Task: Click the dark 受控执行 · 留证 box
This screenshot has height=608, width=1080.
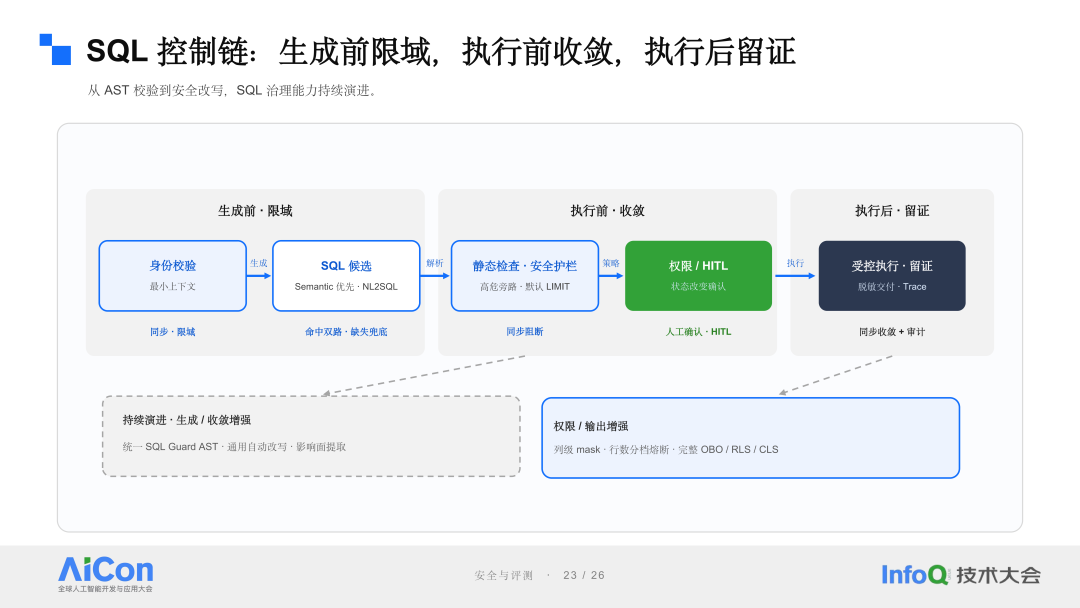Action: [892, 275]
